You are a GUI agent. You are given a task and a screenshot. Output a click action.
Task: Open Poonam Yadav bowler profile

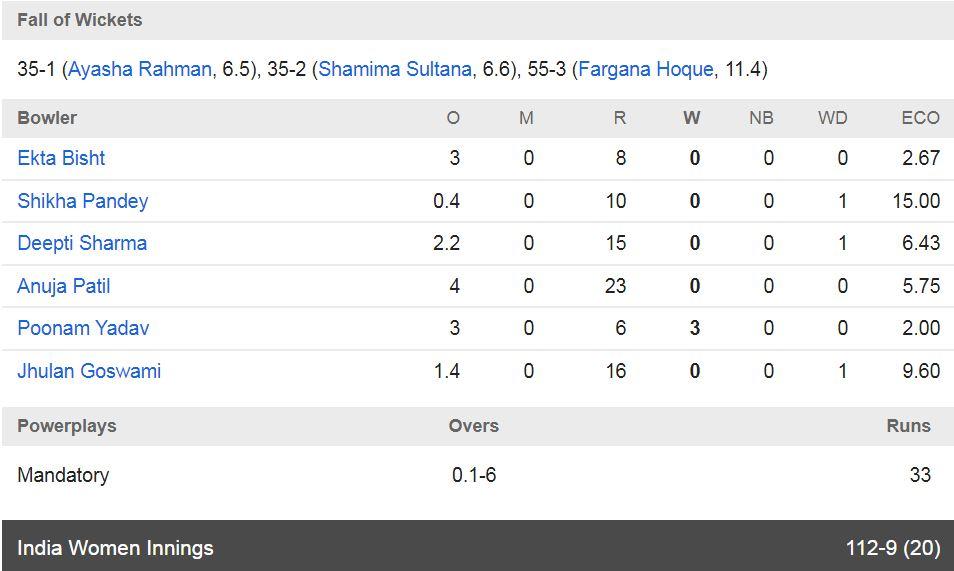pyautogui.click(x=83, y=328)
